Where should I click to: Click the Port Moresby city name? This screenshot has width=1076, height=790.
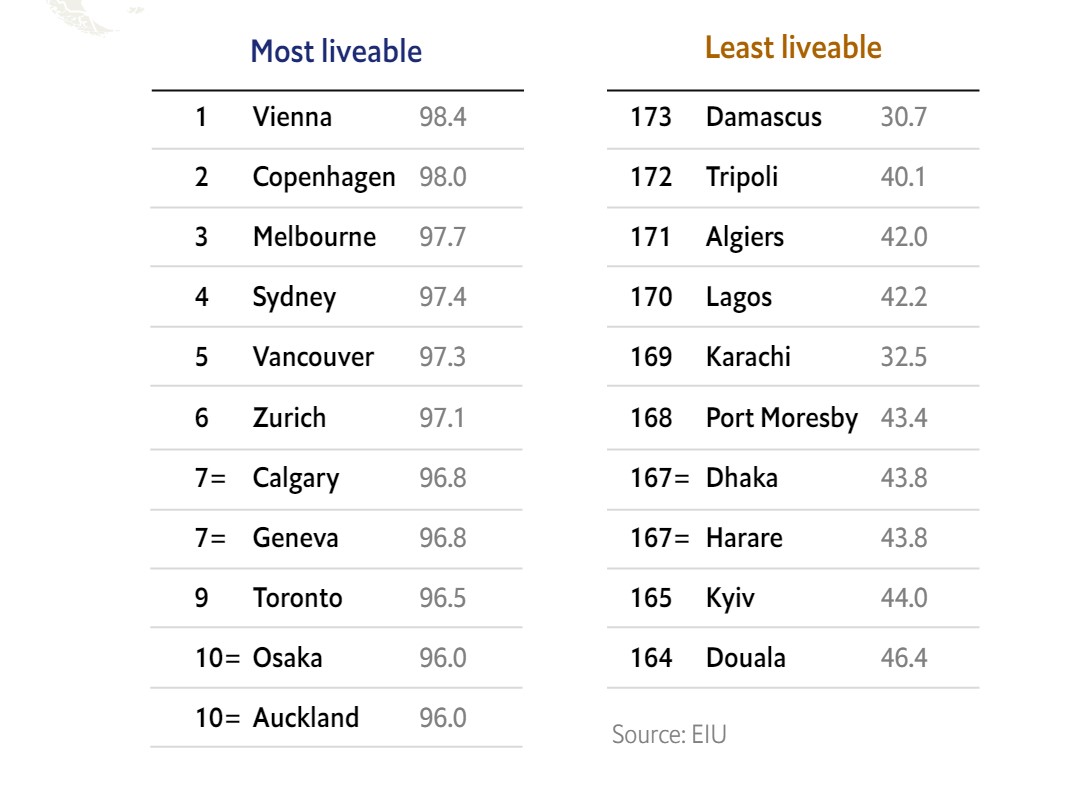(x=782, y=417)
